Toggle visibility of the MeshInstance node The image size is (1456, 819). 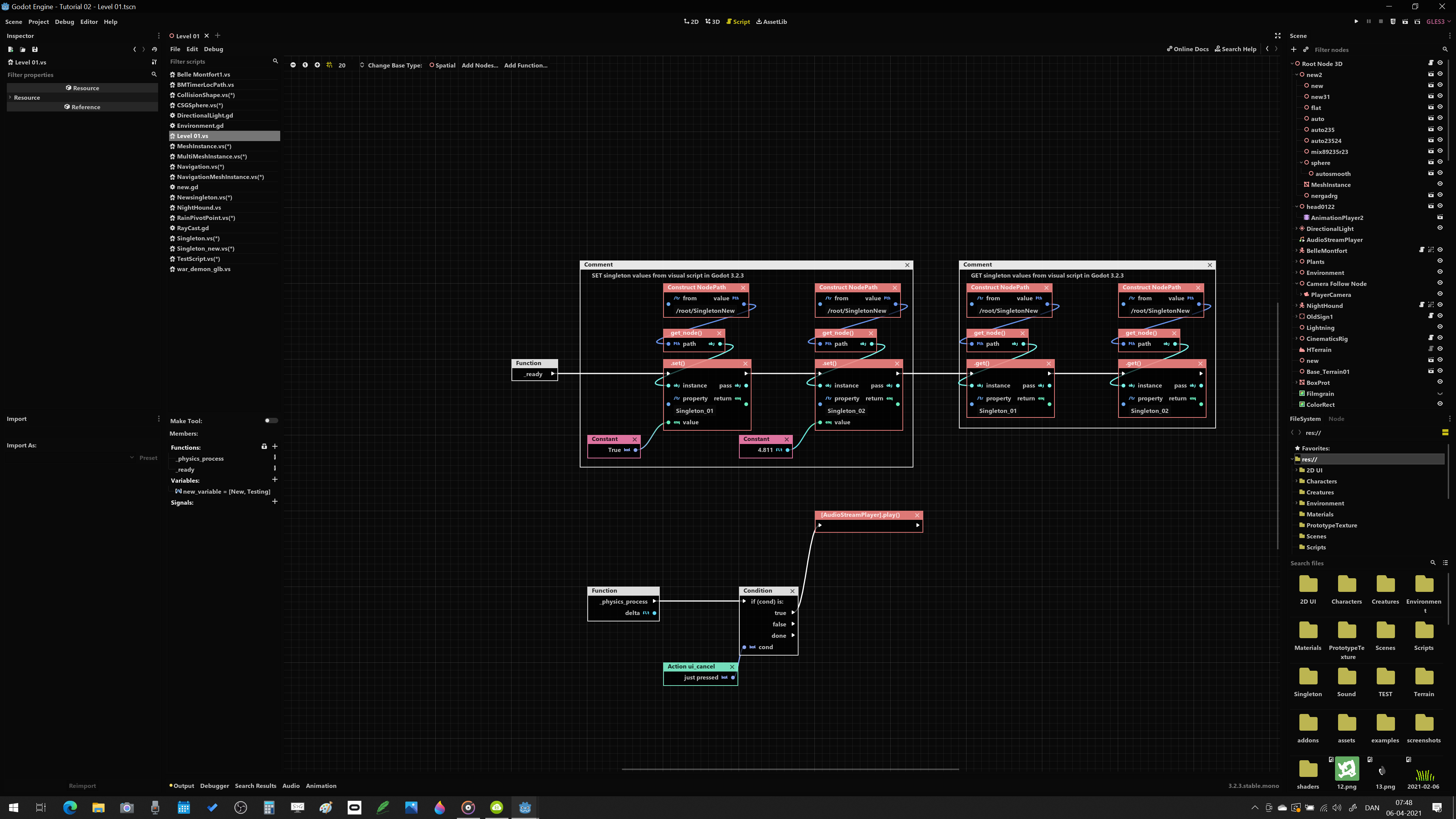1440,185
